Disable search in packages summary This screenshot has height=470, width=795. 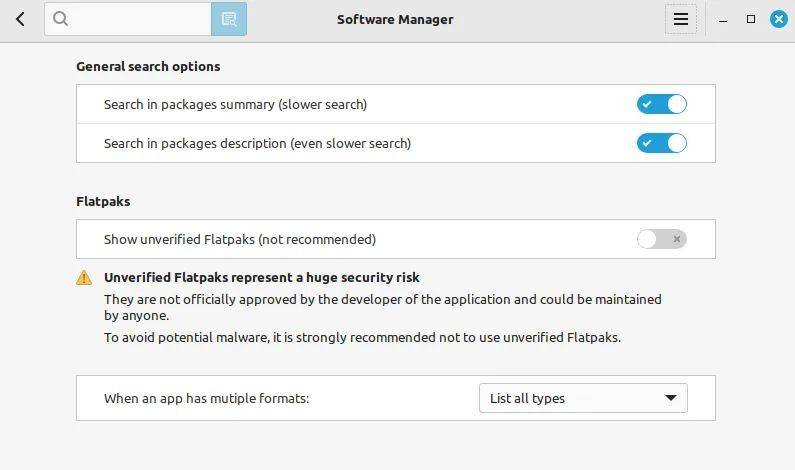661,104
